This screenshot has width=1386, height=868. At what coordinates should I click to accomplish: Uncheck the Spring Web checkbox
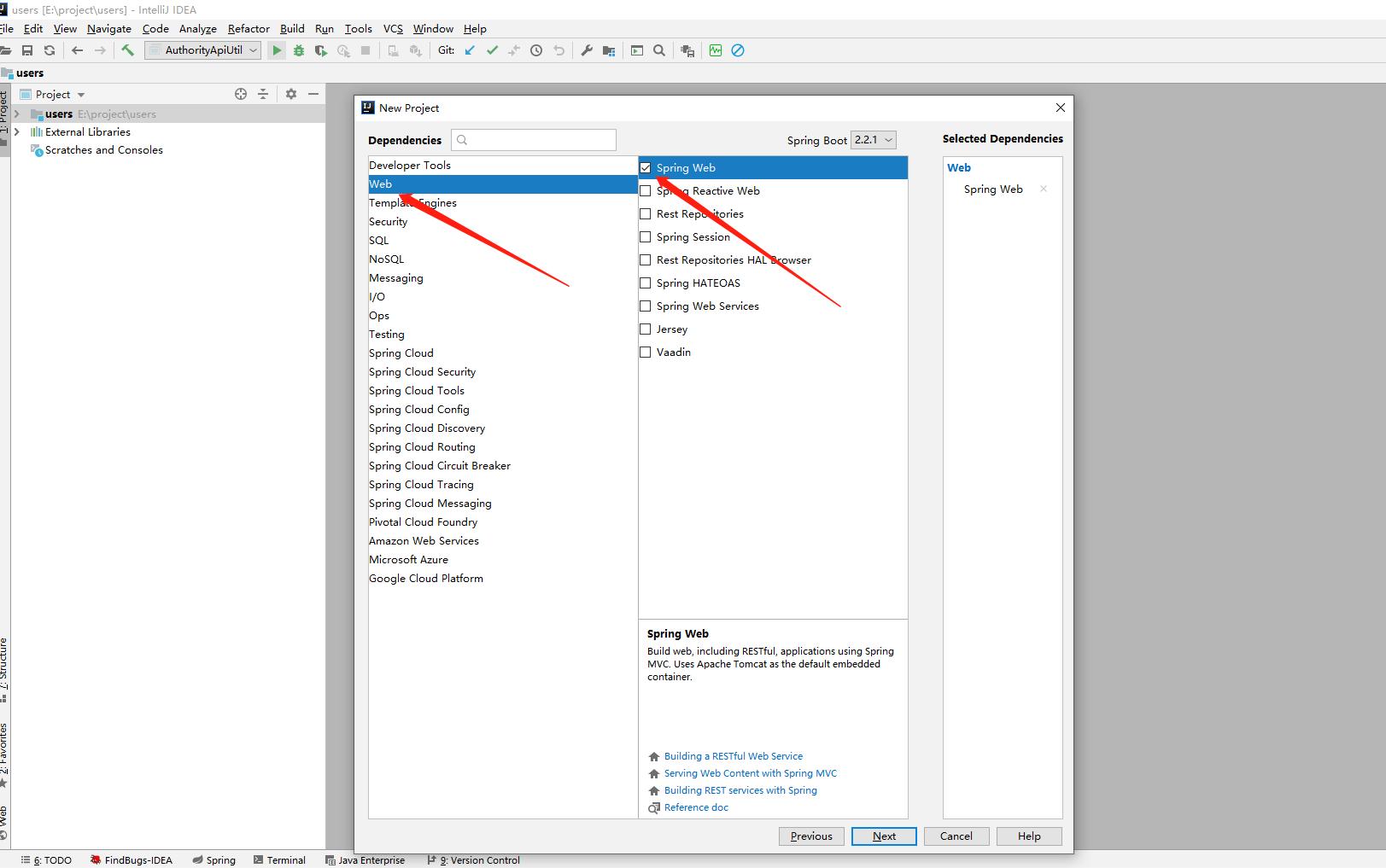pyautogui.click(x=646, y=168)
